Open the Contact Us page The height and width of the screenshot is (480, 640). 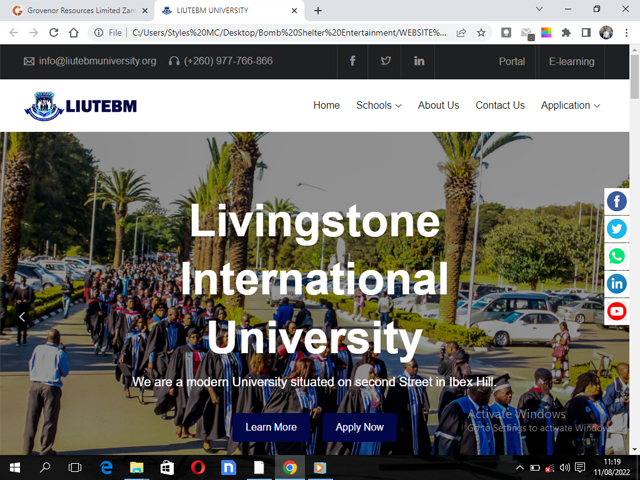500,105
